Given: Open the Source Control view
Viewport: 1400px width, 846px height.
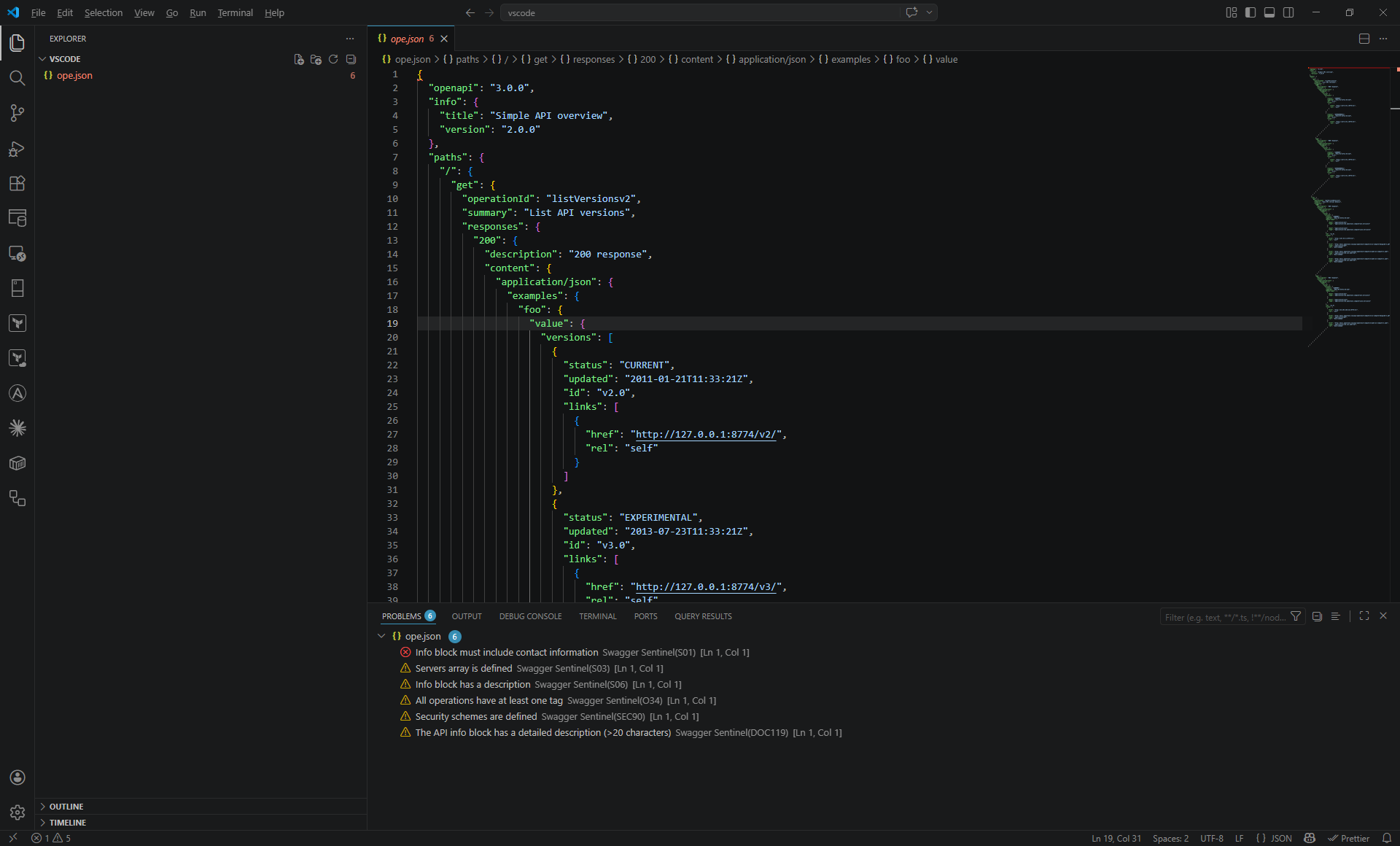Looking at the screenshot, I should (x=17, y=113).
